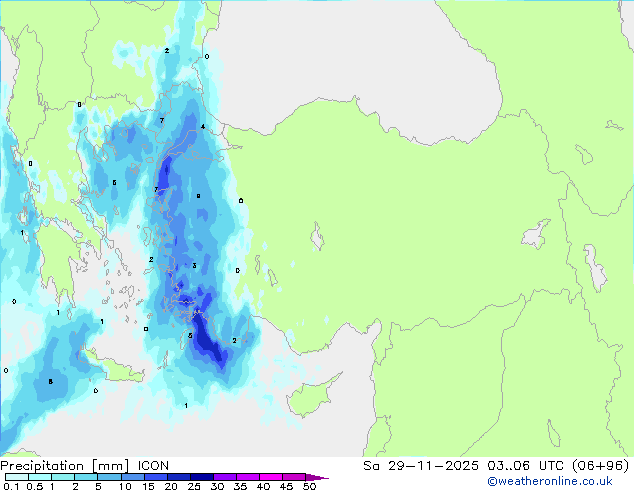Click the 20–25 mm legend color box

179,477
